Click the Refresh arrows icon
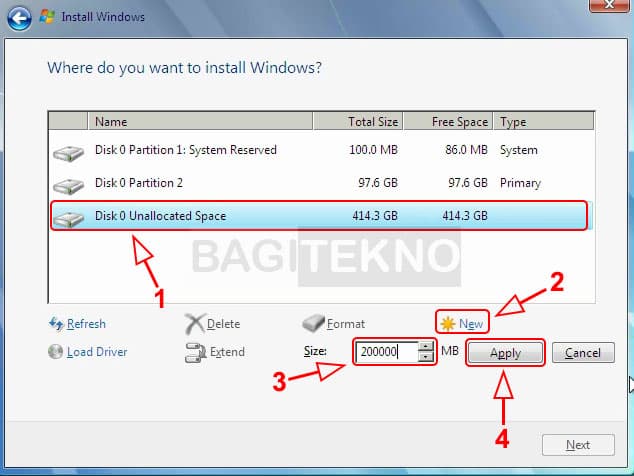Image resolution: width=634 pixels, height=476 pixels. [56, 324]
